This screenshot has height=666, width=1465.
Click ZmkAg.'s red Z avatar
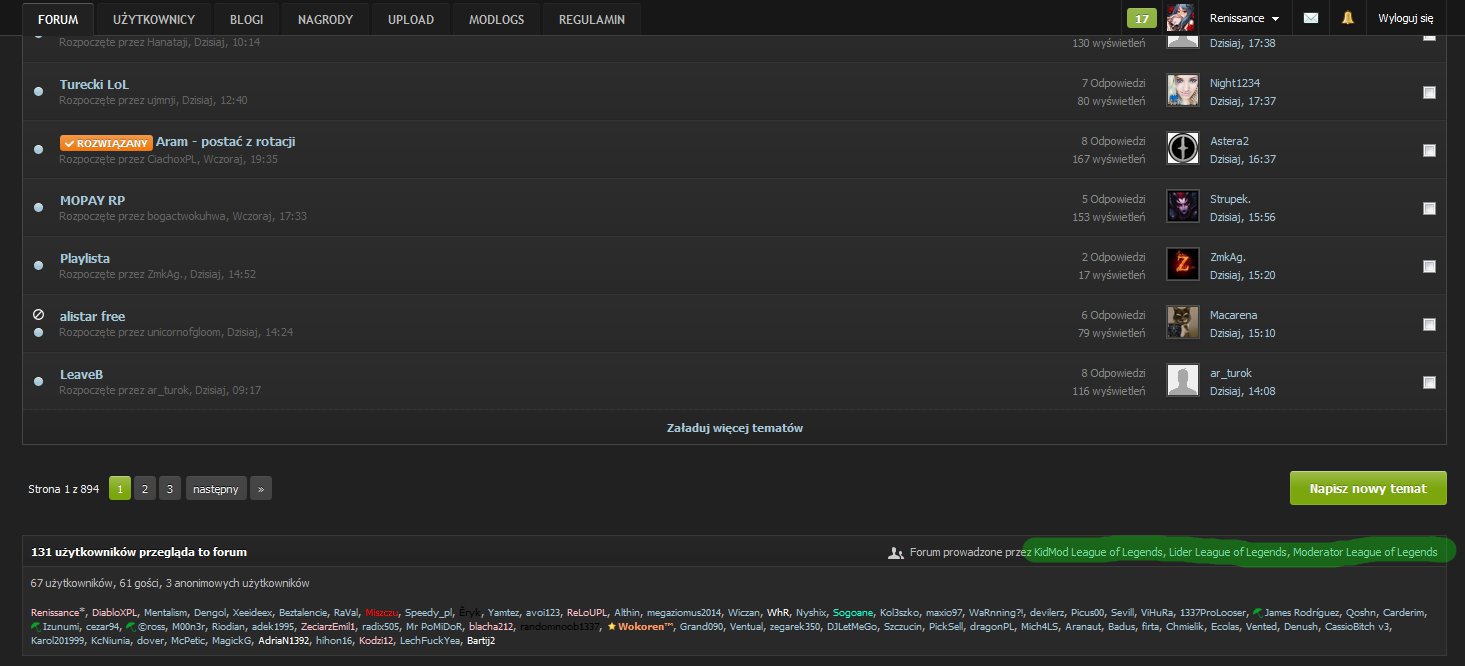tap(1183, 265)
